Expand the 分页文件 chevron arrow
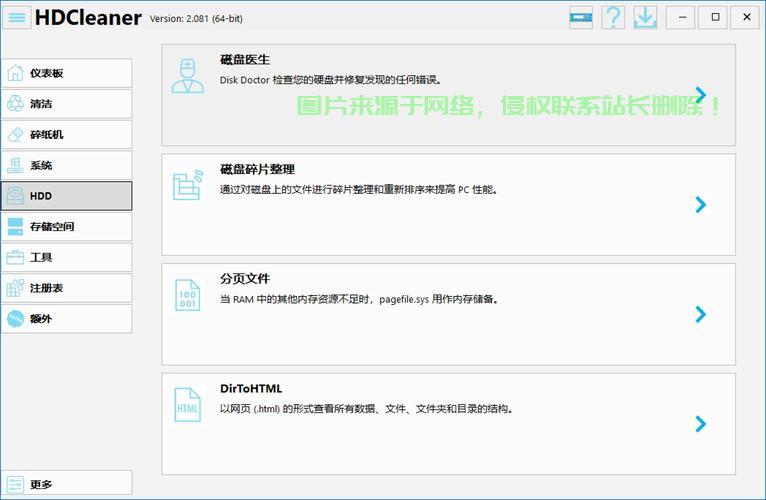The image size is (766, 500). (x=701, y=314)
